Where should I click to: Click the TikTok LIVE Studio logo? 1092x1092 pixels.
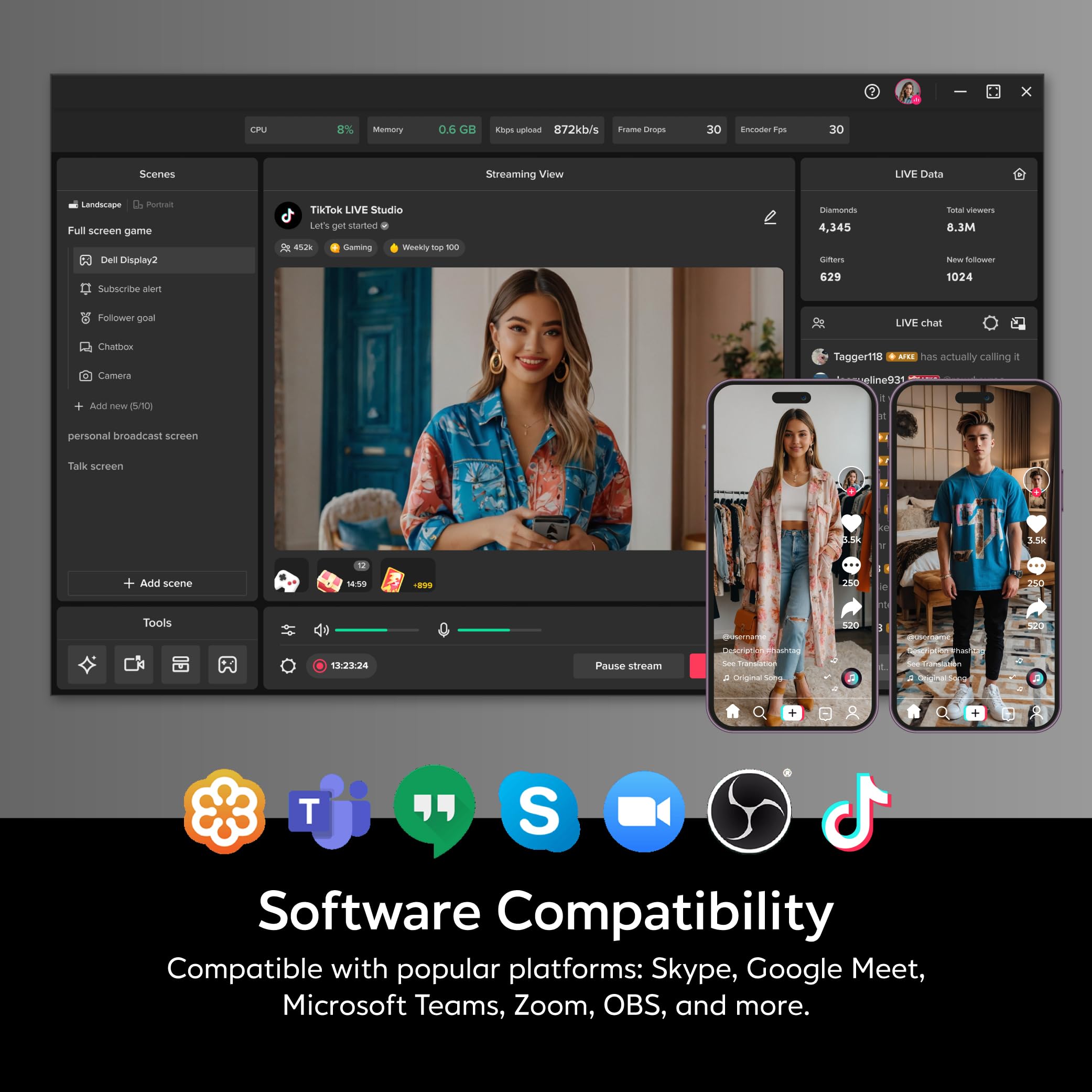288,215
